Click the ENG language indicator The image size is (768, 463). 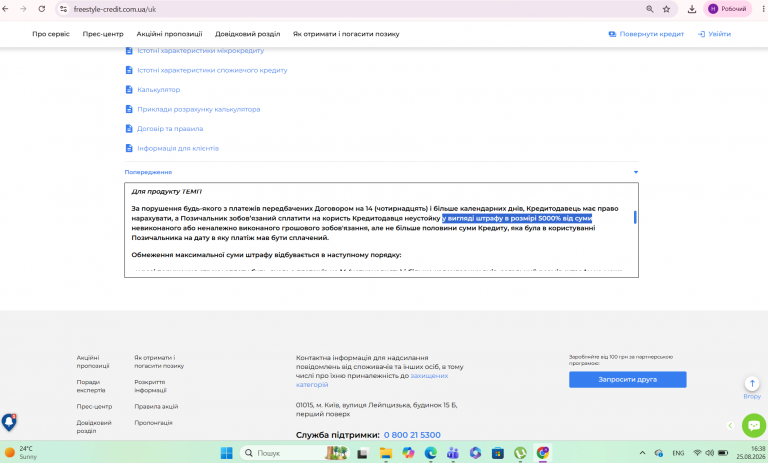pyautogui.click(x=678, y=453)
